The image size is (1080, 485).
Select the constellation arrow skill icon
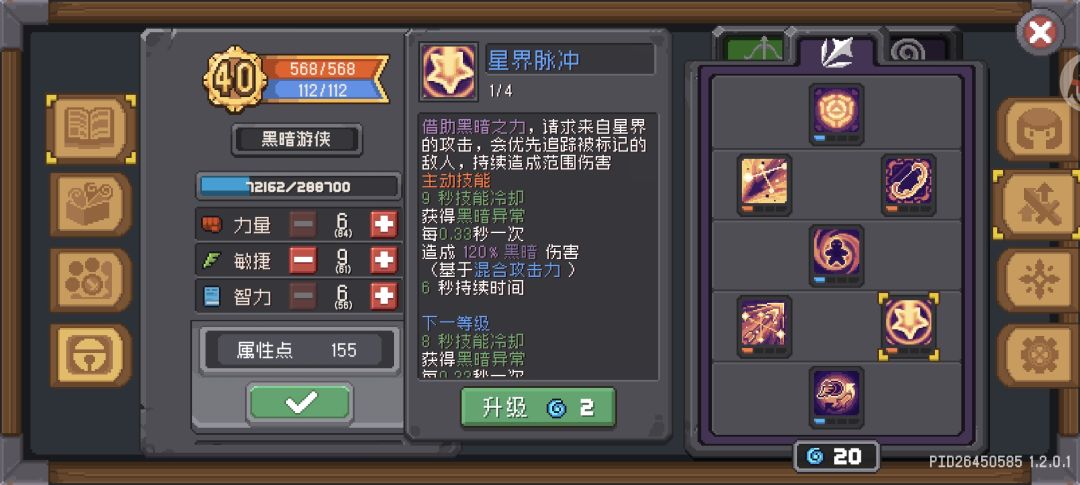click(765, 185)
